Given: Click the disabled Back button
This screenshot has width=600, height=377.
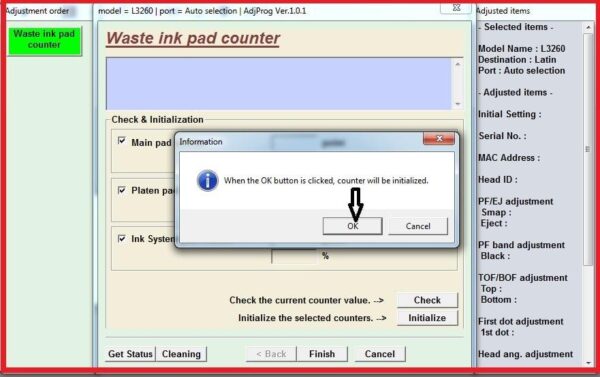Looking at the screenshot, I should point(271,354).
